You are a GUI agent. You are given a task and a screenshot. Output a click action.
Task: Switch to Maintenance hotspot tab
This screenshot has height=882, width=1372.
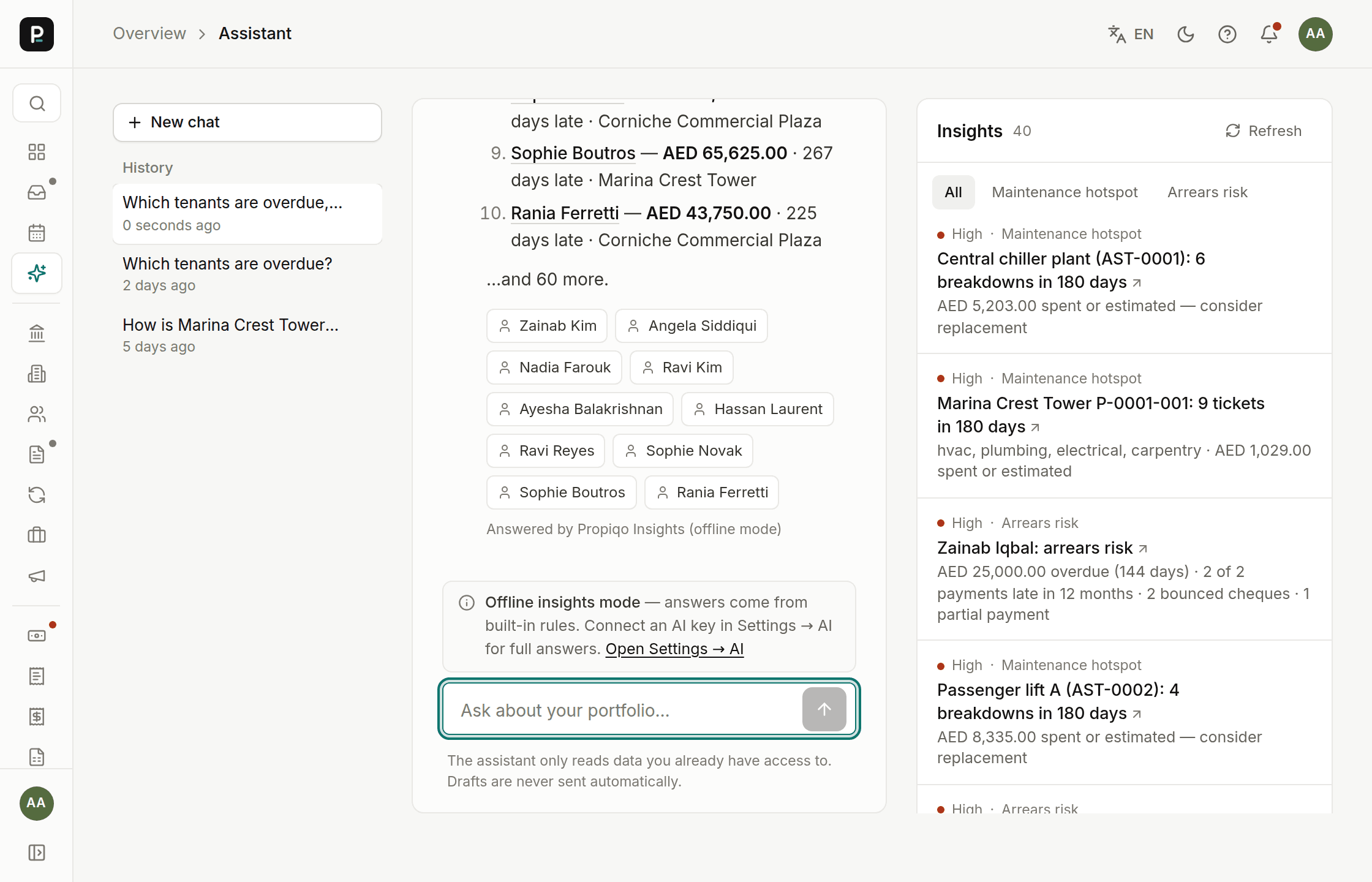click(1065, 192)
